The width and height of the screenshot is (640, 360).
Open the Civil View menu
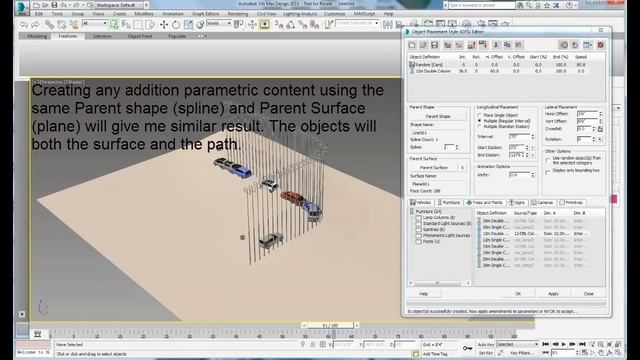pos(267,14)
